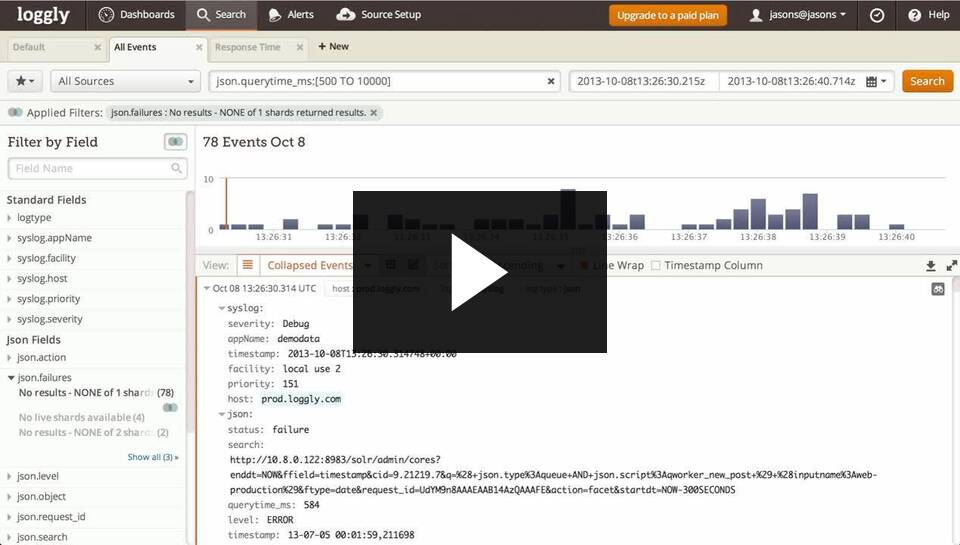
Task: Click Upgrade to a paid plan
Action: tap(668, 15)
